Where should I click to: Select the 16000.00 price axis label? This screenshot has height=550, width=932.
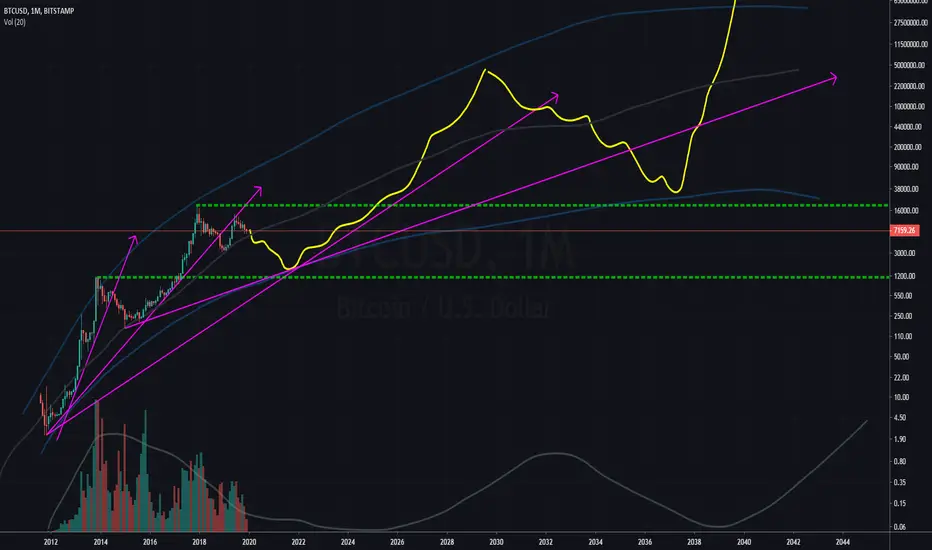pyautogui.click(x=906, y=210)
